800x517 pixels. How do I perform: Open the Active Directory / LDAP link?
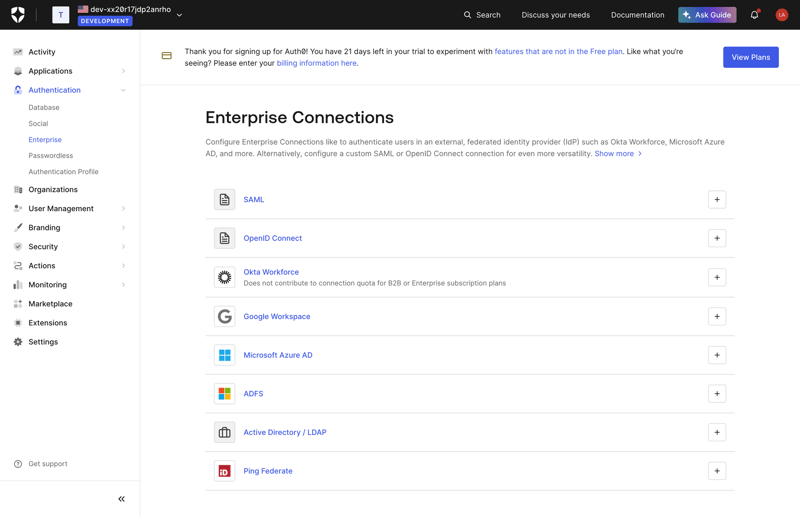click(x=285, y=432)
